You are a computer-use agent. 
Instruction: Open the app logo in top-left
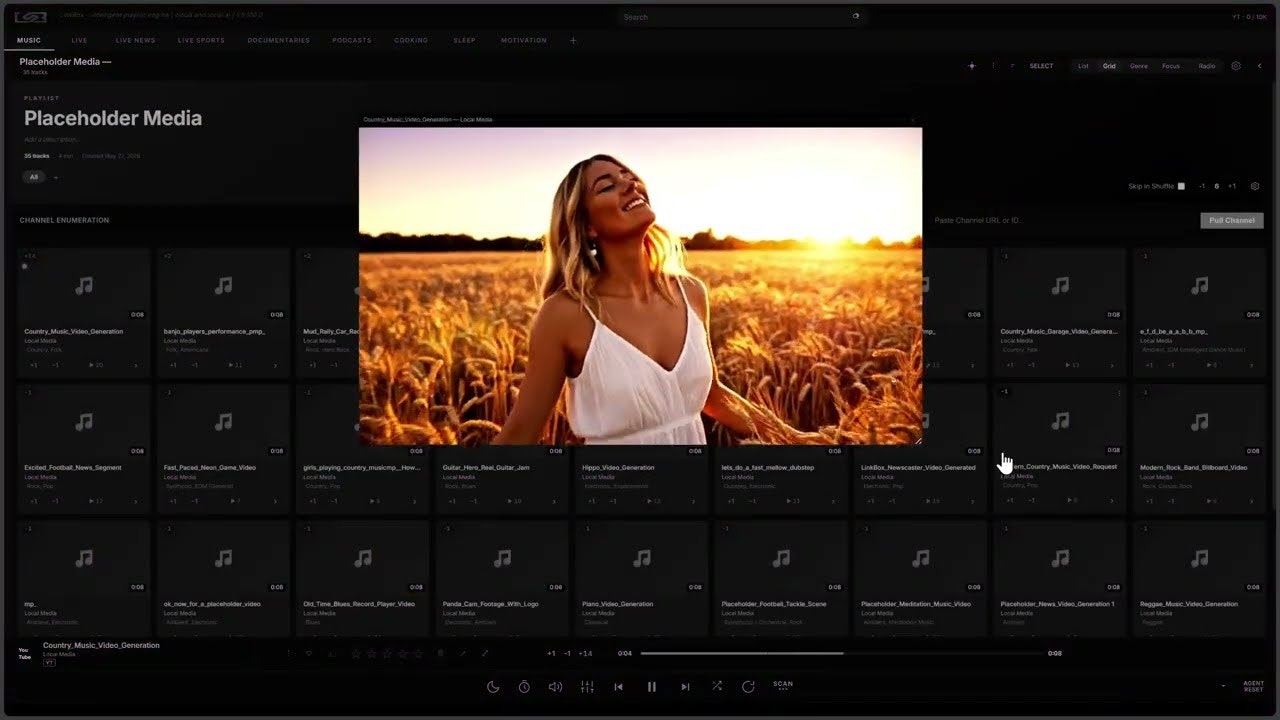pos(30,16)
